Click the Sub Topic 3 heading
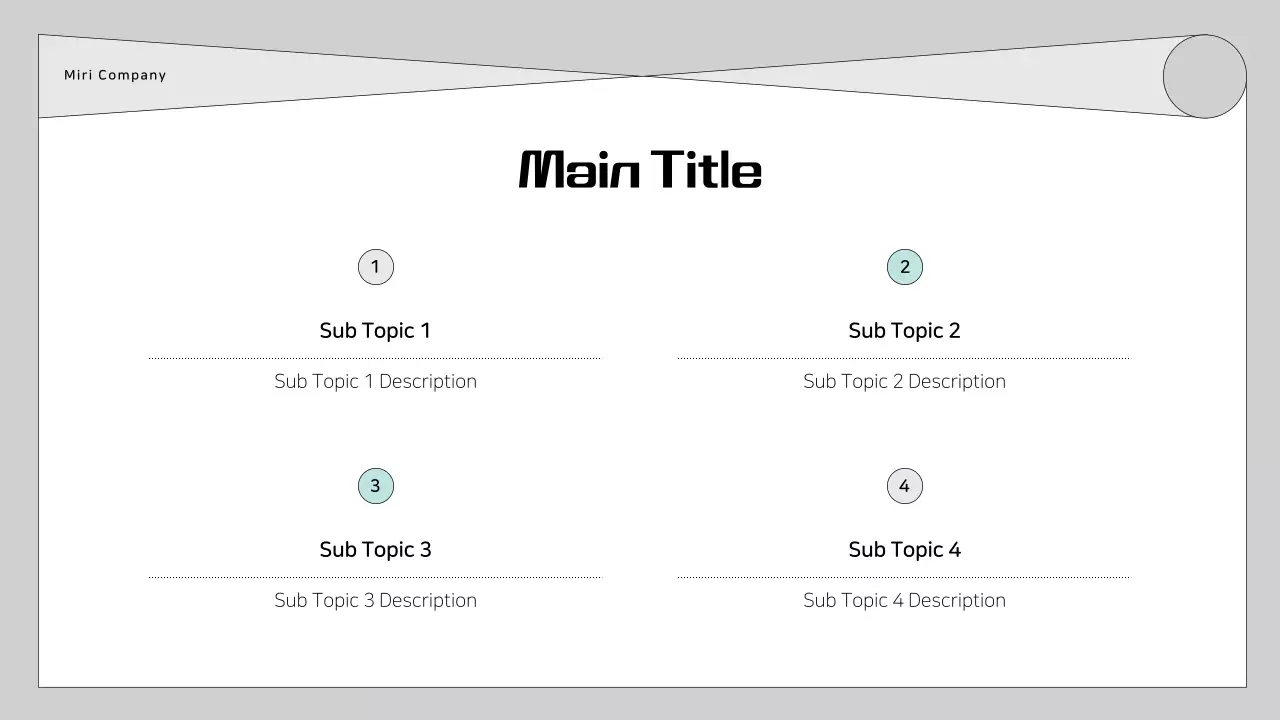1280x720 pixels. [x=375, y=550]
